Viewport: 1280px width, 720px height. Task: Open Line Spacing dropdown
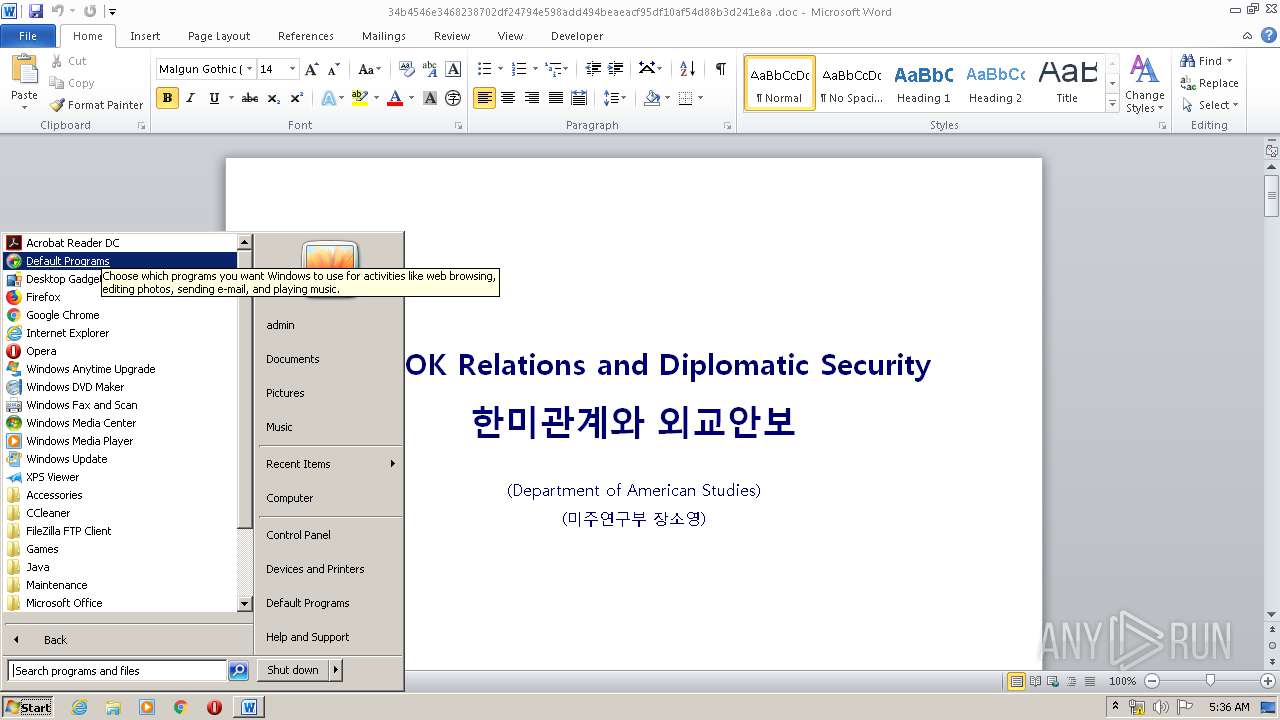615,98
